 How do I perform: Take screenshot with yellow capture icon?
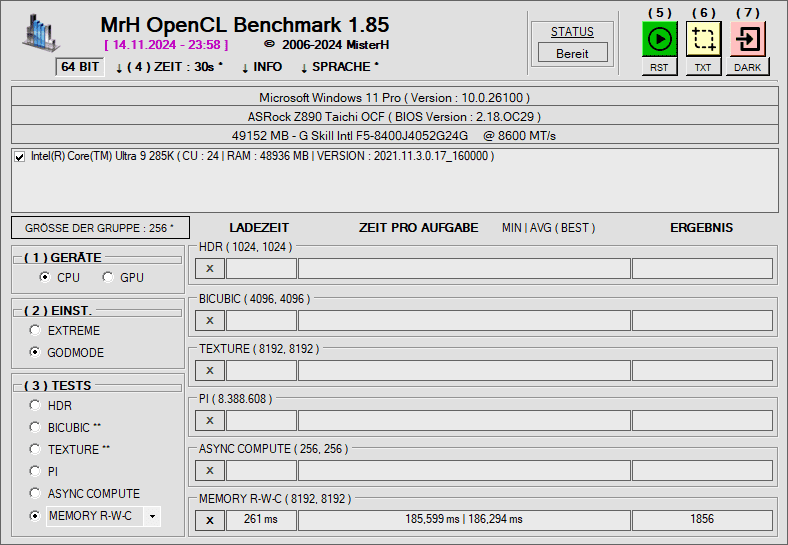click(703, 39)
